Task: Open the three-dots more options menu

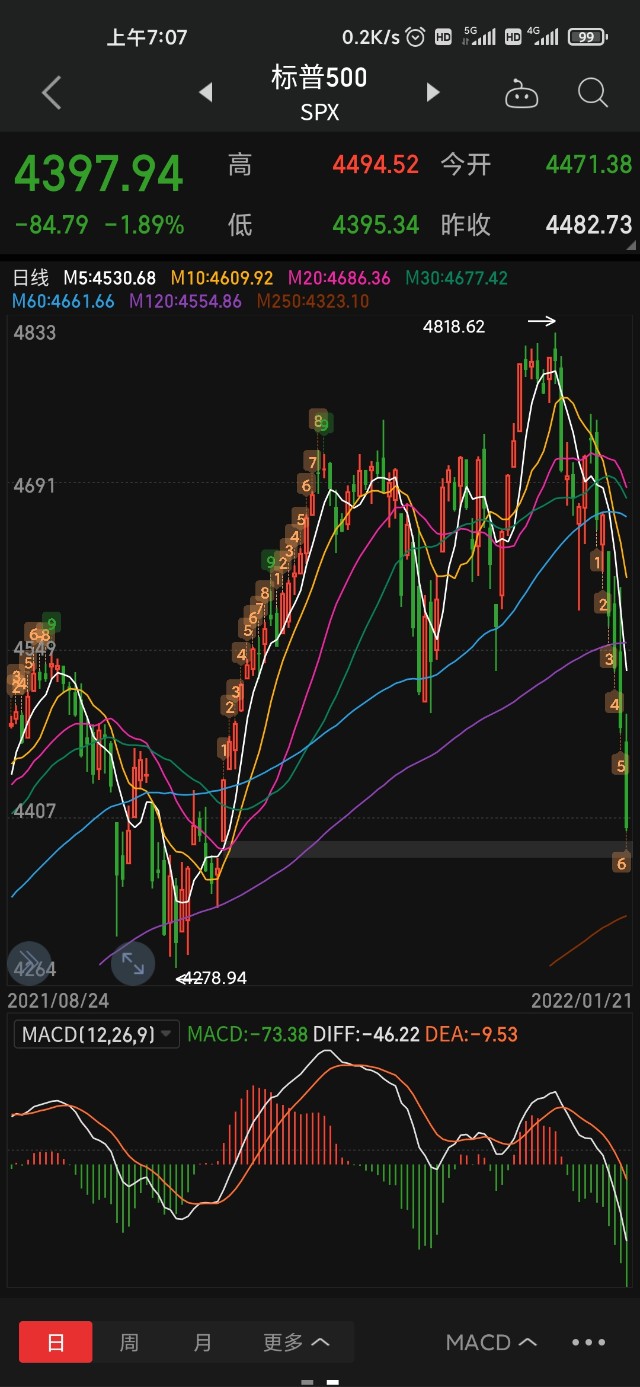Action: pyautogui.click(x=588, y=1342)
